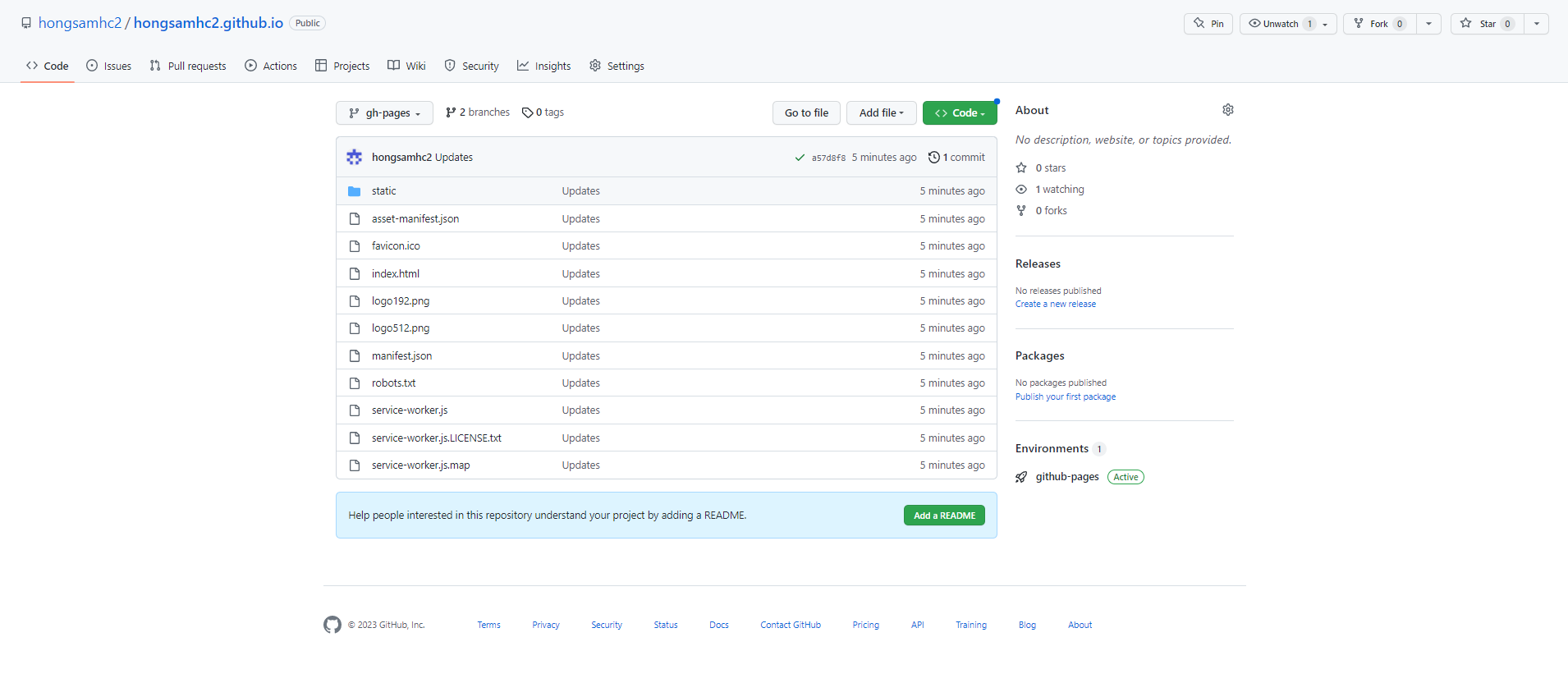The height and width of the screenshot is (683, 1568).
Task: Click the file icon next to manifest.json
Action: (355, 355)
